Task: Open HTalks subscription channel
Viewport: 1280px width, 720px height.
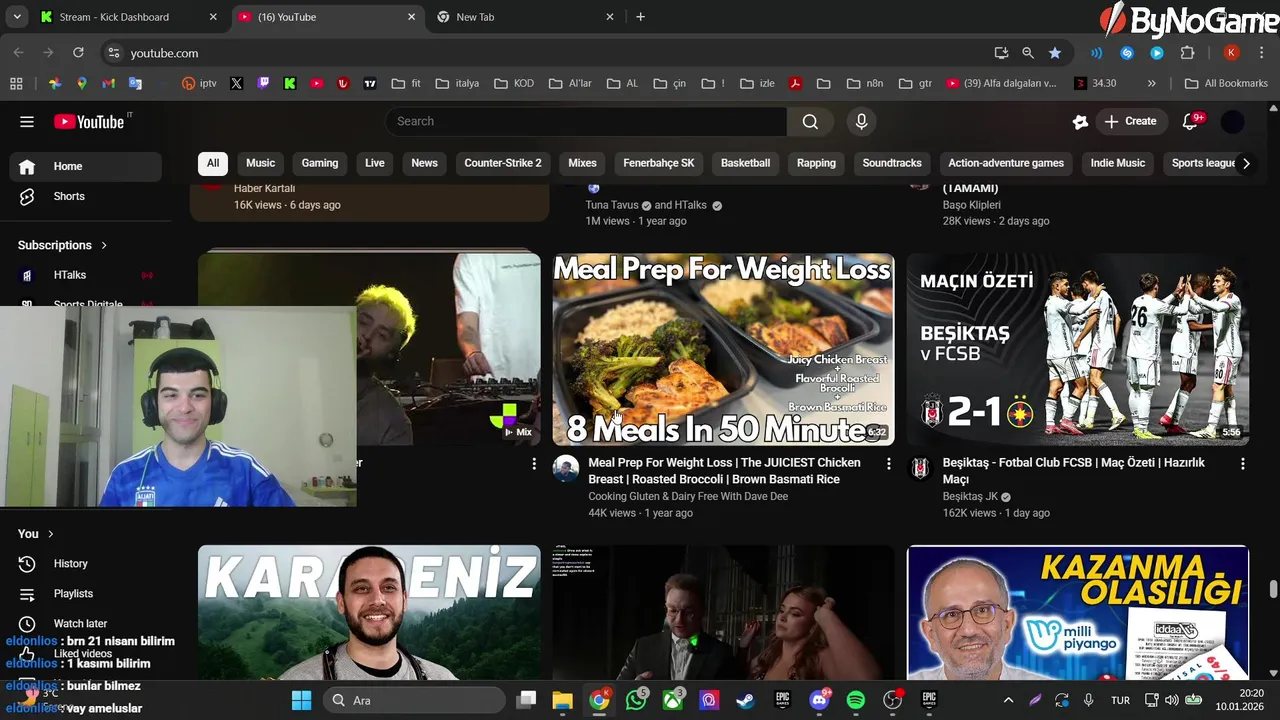Action: (x=86, y=275)
